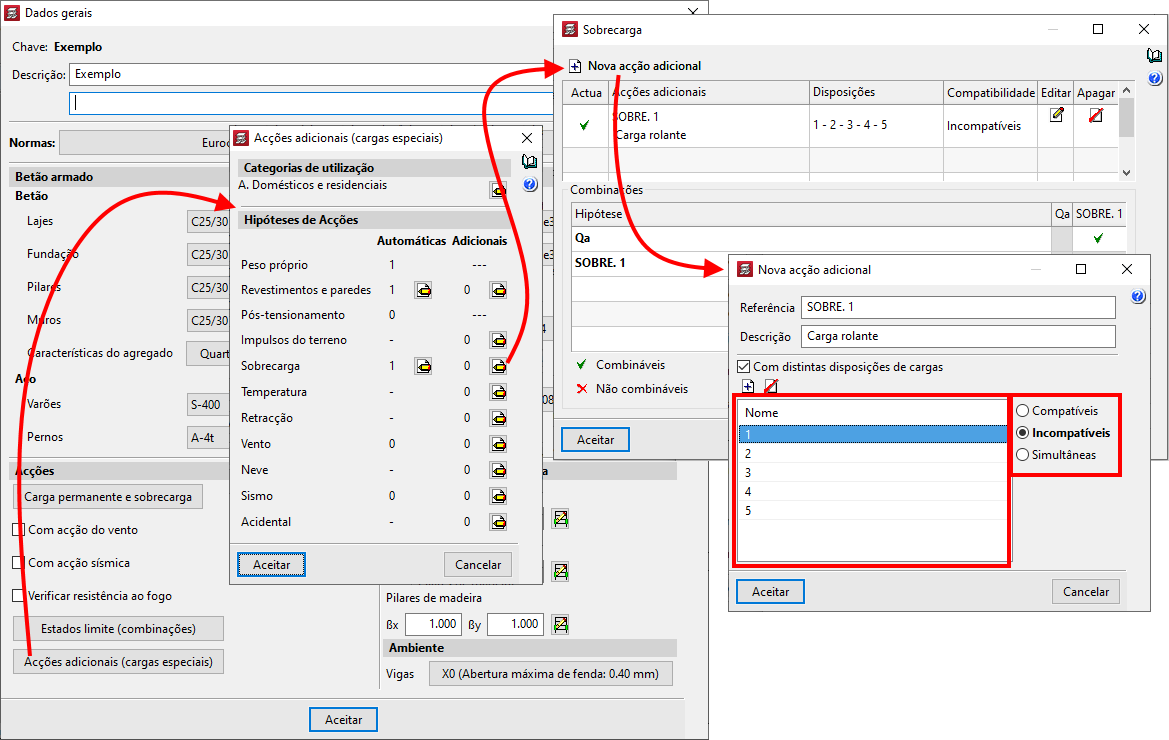Open additional Acidental actions icon
The image size is (1169, 740).
point(497,522)
